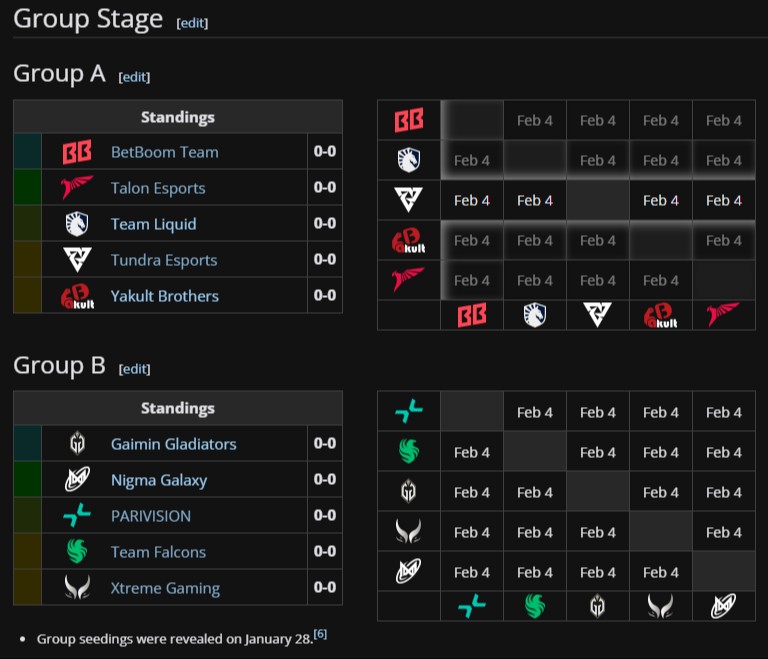Open the Xtreme Gaming team link

click(x=165, y=588)
